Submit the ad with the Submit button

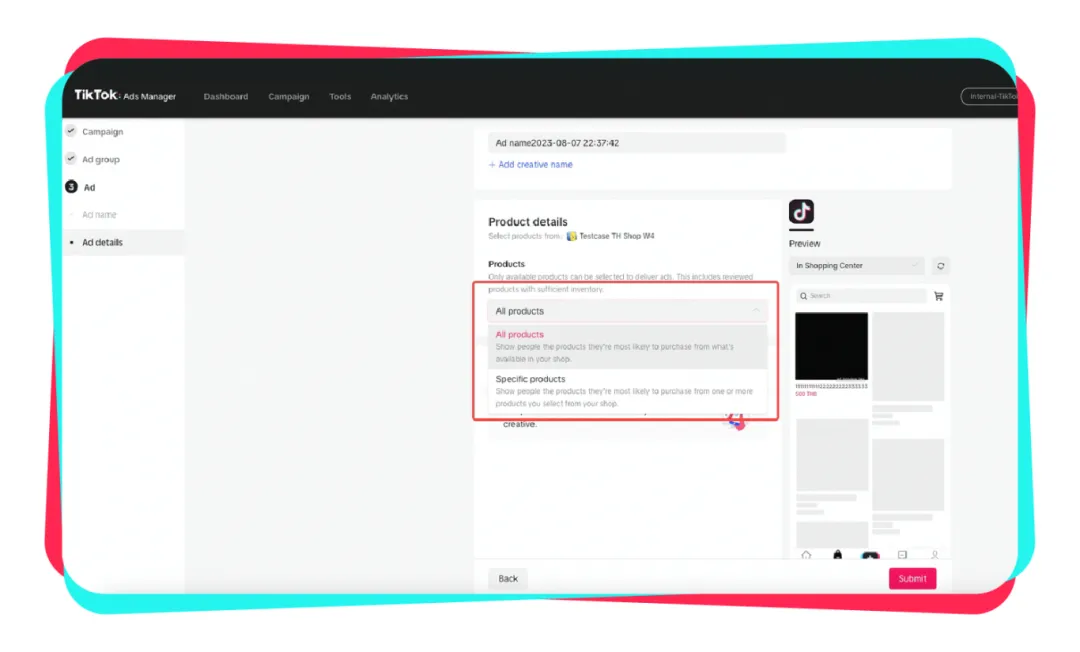[x=911, y=578]
